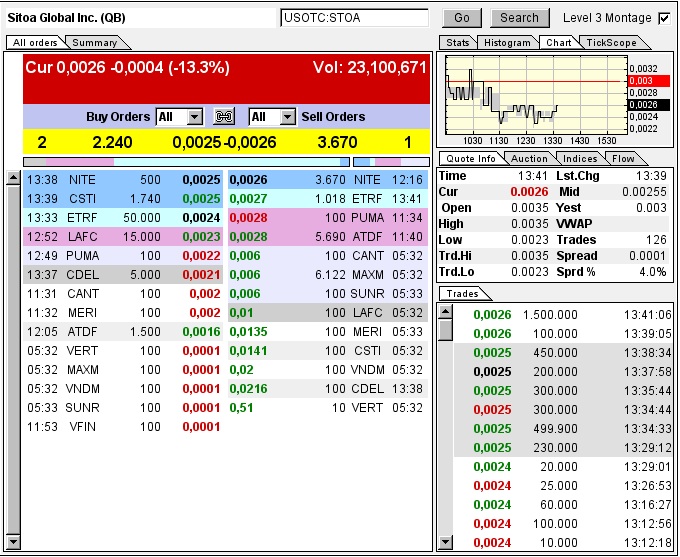Click the intraday price chart
Viewport: 680px width, 557px height.
tap(536, 95)
